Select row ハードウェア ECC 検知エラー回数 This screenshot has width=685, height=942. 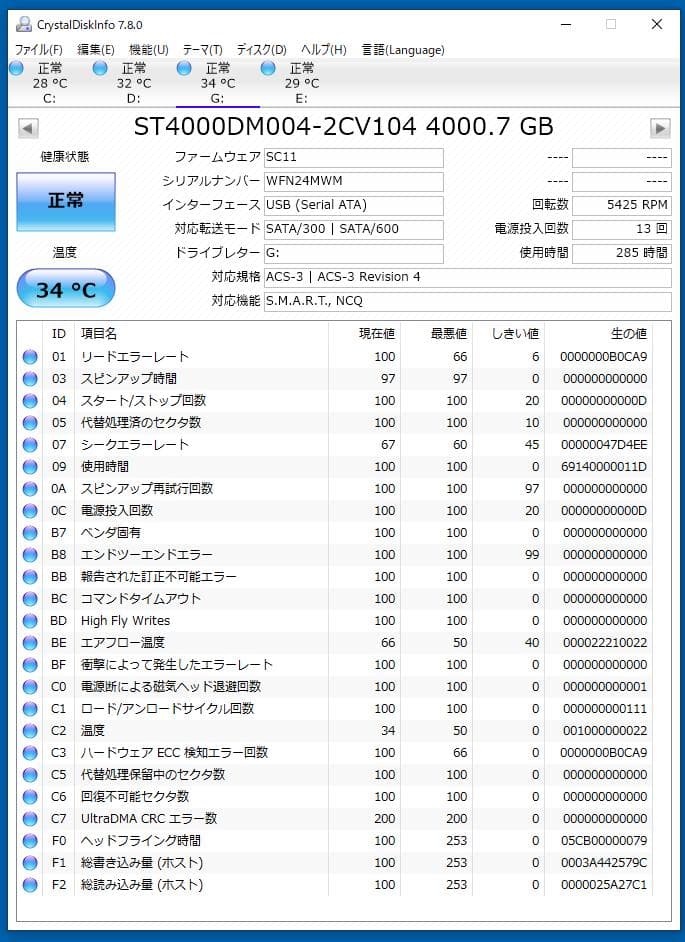click(x=335, y=753)
